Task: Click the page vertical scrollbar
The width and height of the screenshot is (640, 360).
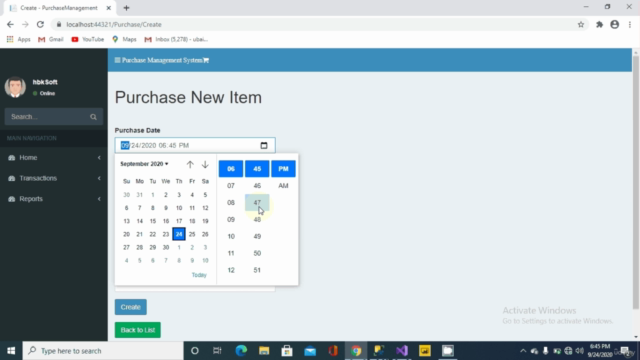Action: pos(636,182)
